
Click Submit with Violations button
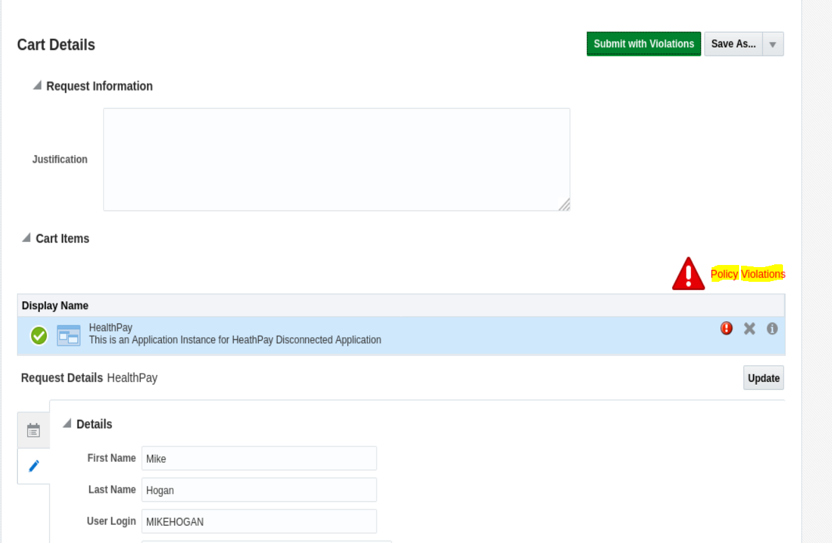643,44
